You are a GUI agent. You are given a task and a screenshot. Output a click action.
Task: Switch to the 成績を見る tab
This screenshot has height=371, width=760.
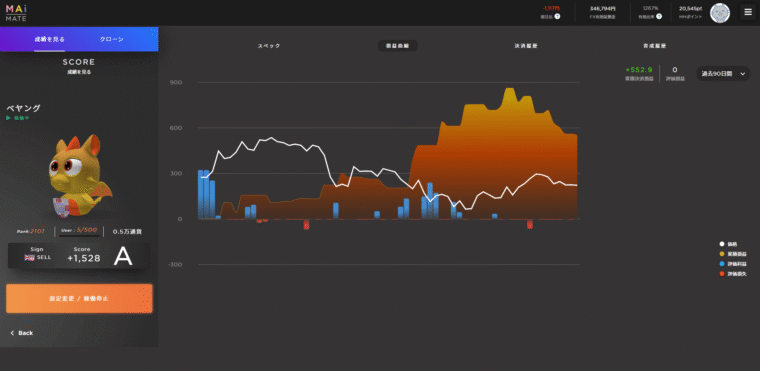(x=49, y=39)
